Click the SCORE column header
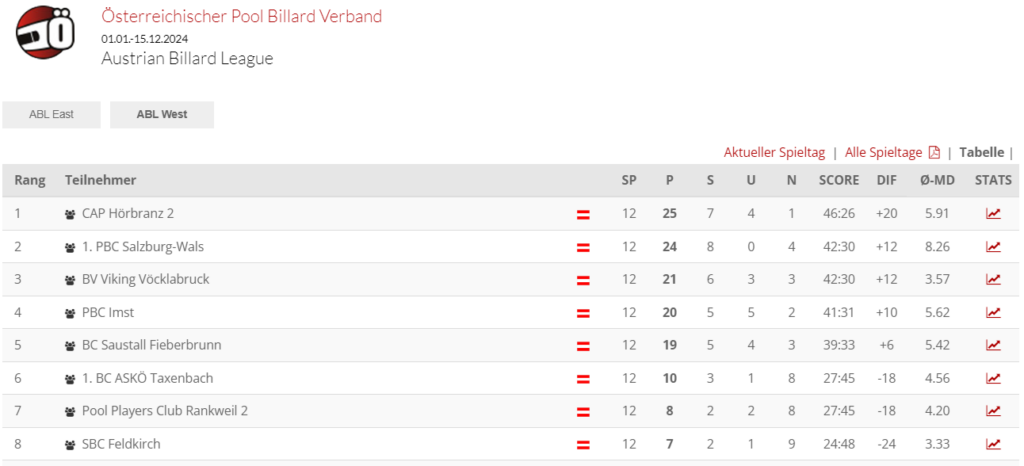 [x=839, y=180]
